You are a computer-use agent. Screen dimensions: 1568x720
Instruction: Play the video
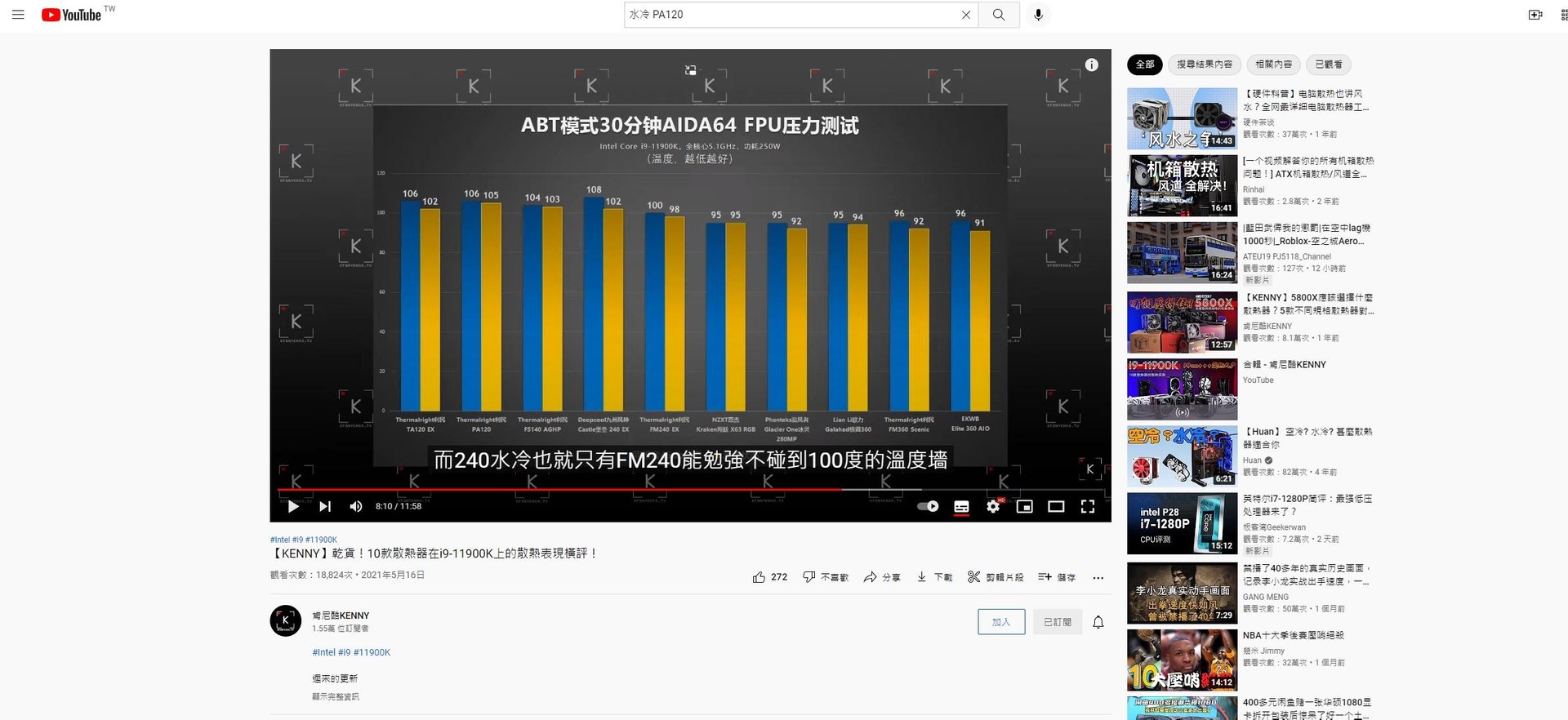[x=293, y=506]
